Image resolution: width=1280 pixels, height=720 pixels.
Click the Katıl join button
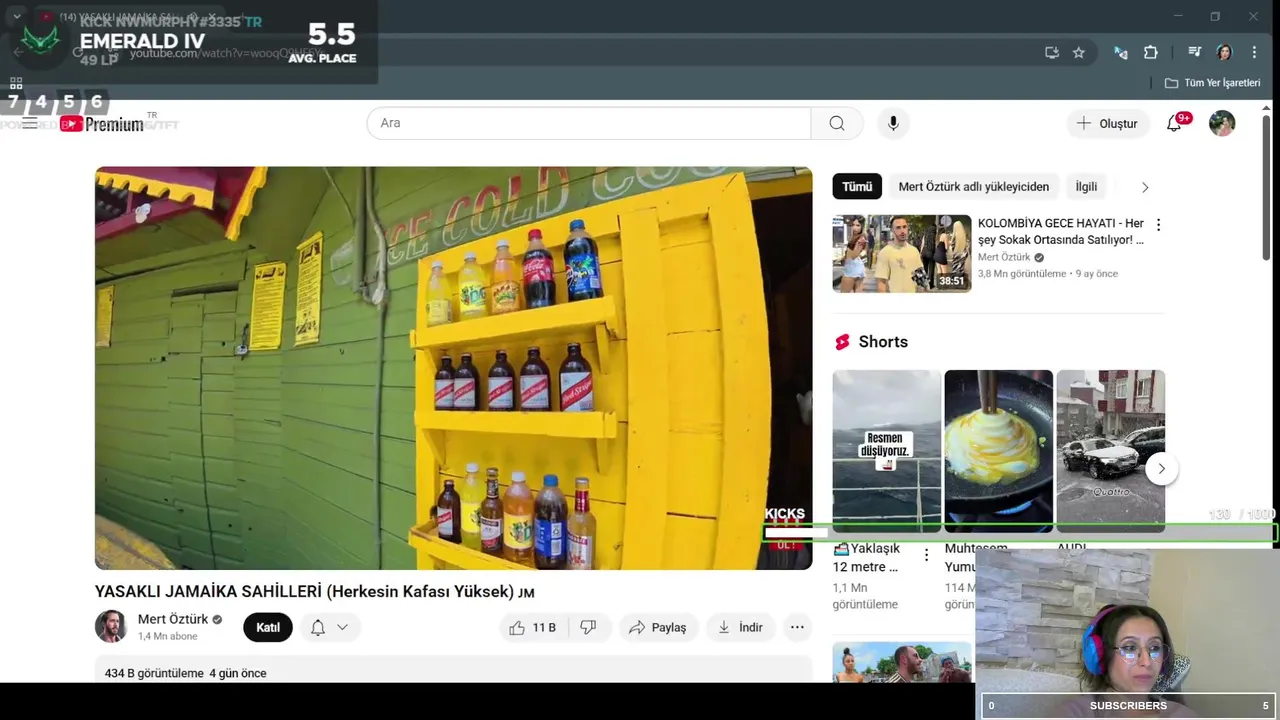(x=268, y=627)
